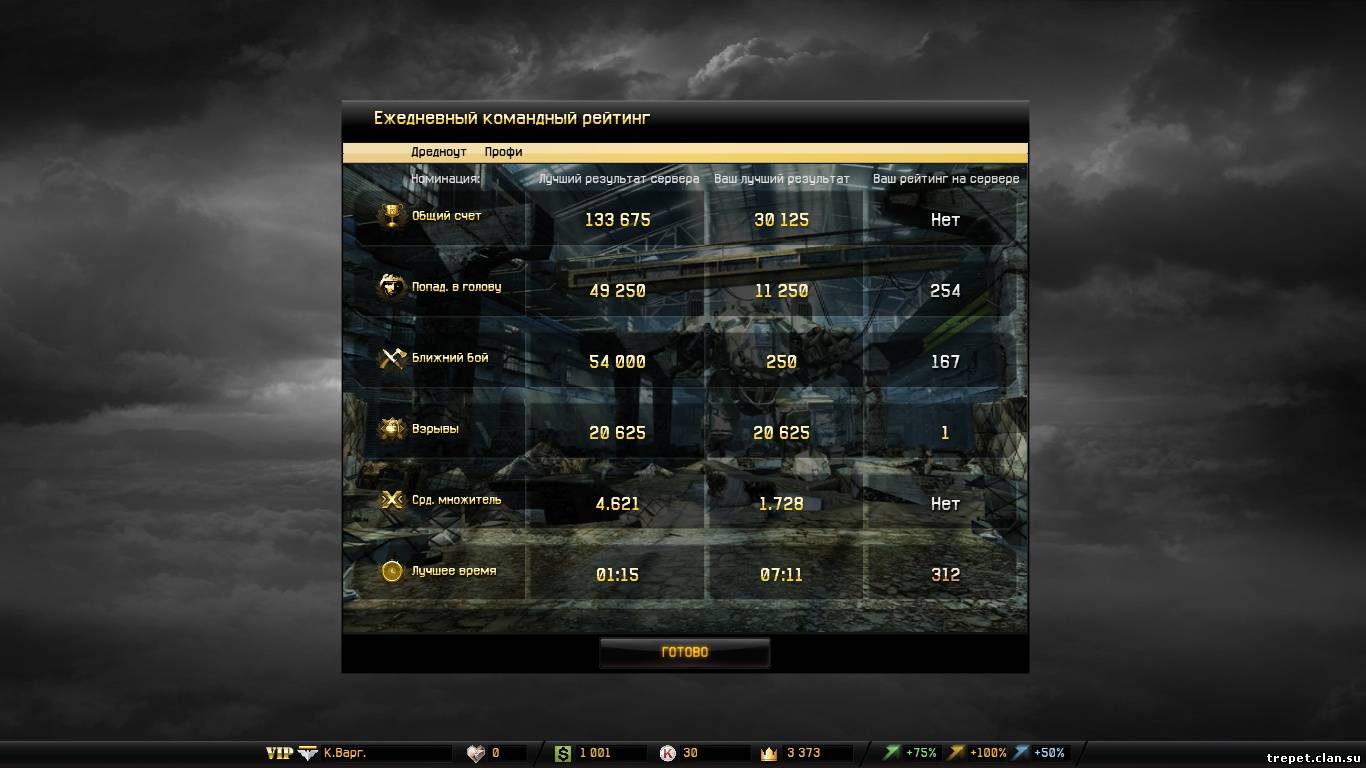The image size is (1366, 768).
Task: Click the player name К.Варг.
Action: point(345,753)
